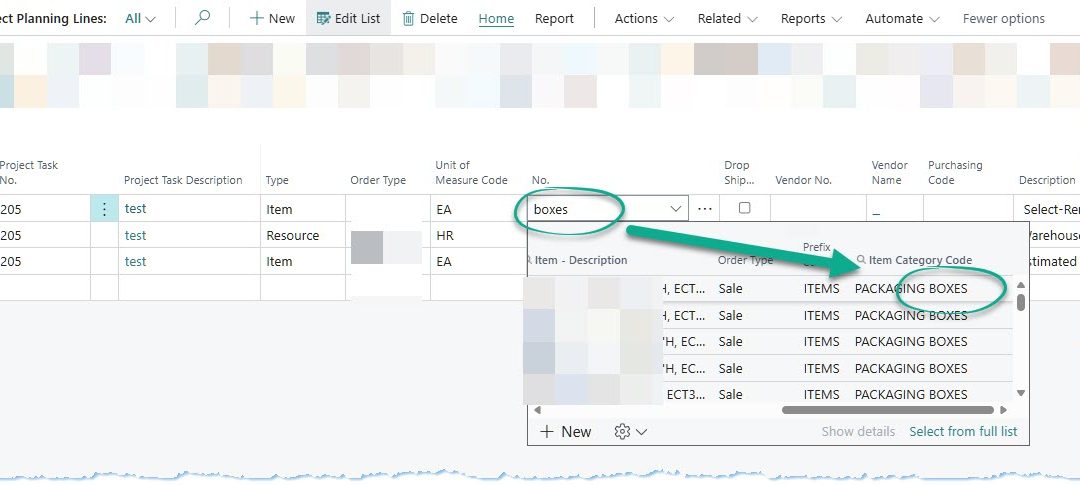Screen dimensions: 1080x485
Task: Expand the Automate menu
Action: pyautogui.click(x=902, y=19)
